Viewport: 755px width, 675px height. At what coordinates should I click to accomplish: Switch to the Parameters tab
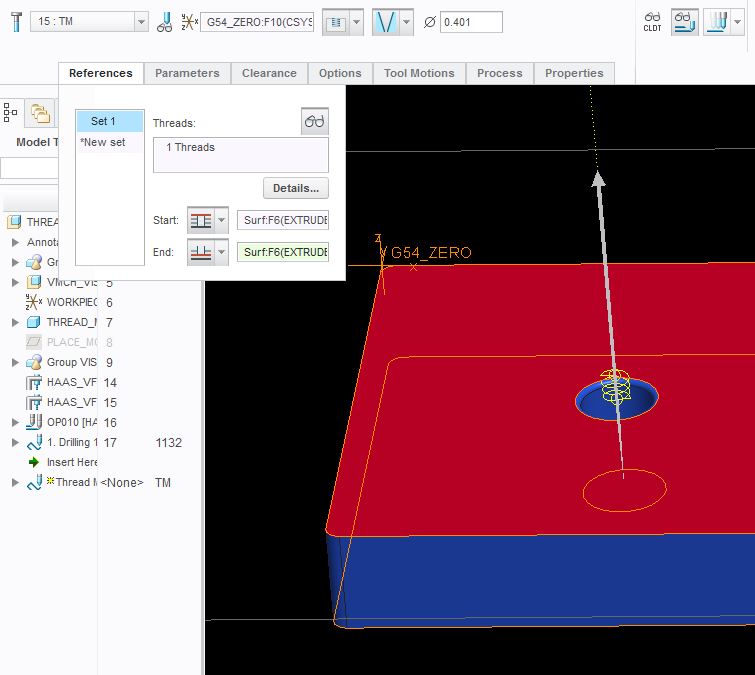187,73
